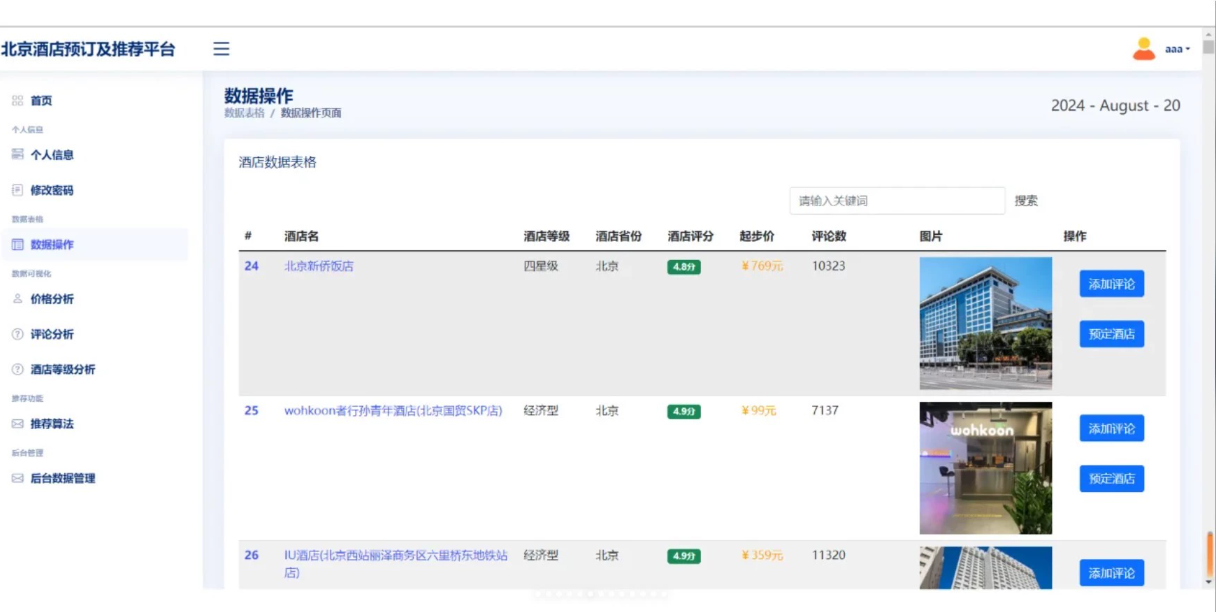Click the 价格分析 person icon
1216x612 pixels.
tap(17, 299)
